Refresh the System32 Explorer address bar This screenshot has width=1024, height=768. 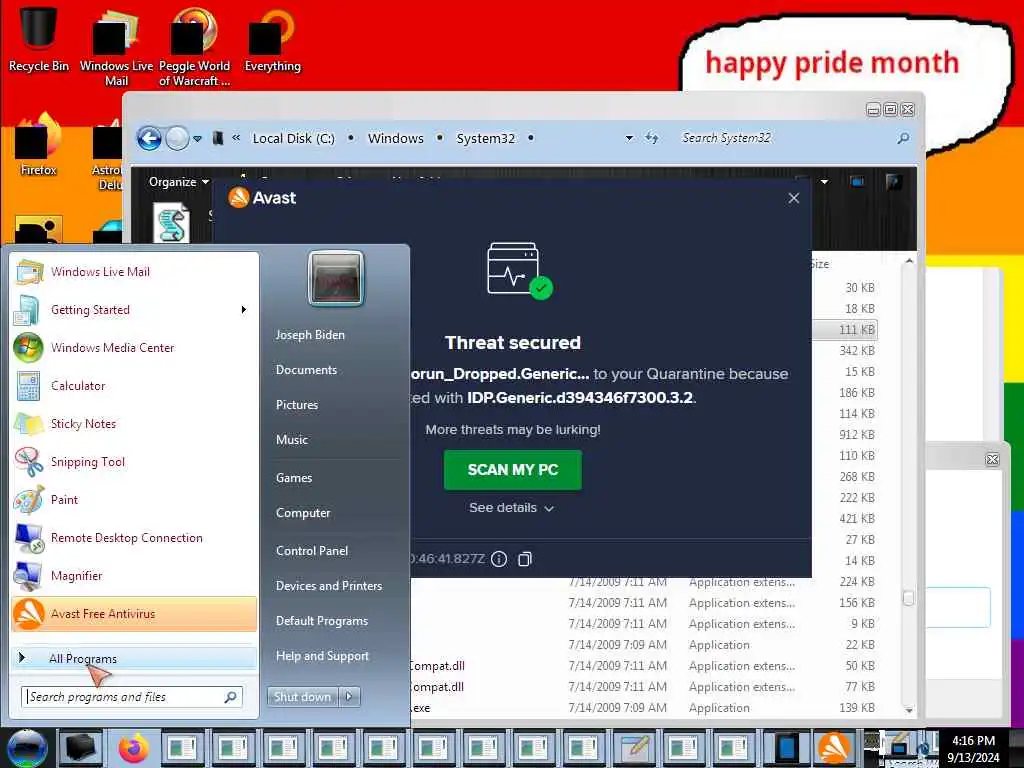(x=651, y=138)
